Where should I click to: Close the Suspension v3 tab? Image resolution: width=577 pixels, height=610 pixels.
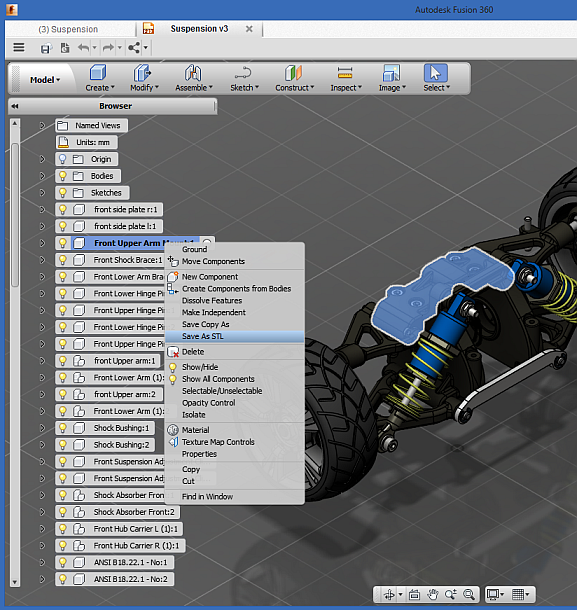click(249, 29)
